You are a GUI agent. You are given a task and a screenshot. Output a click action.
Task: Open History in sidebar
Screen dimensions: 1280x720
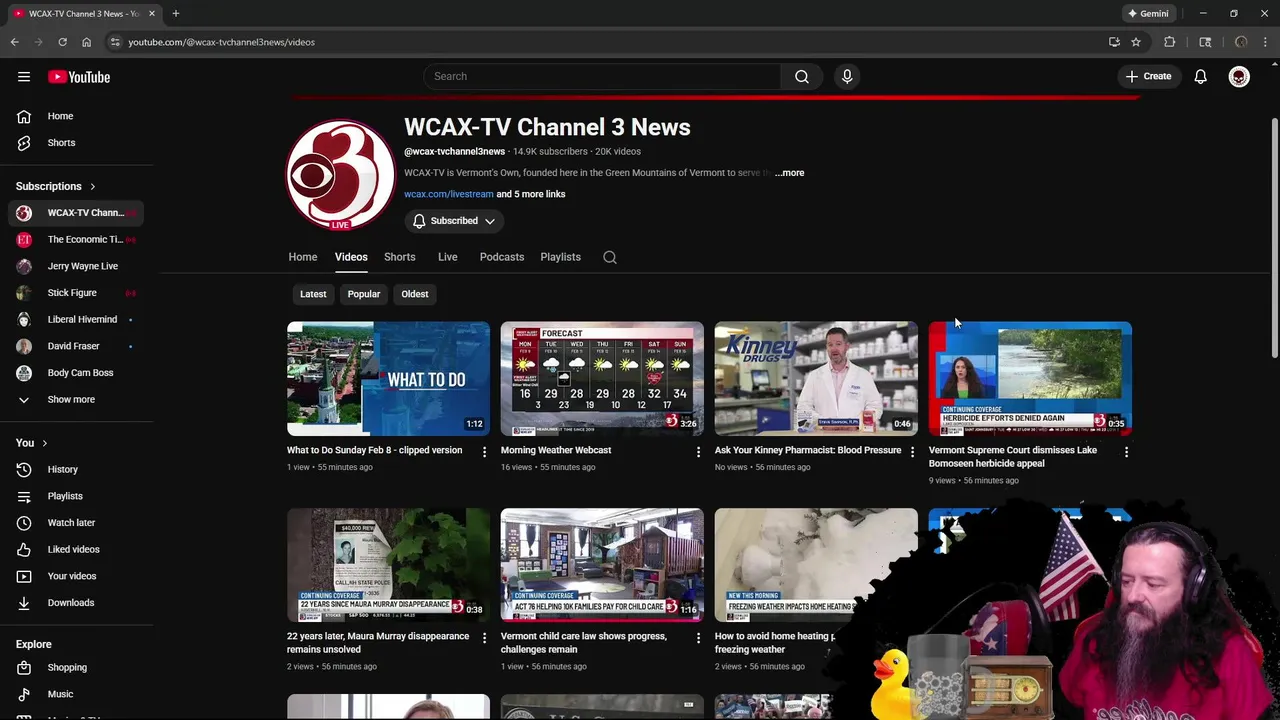76,469
